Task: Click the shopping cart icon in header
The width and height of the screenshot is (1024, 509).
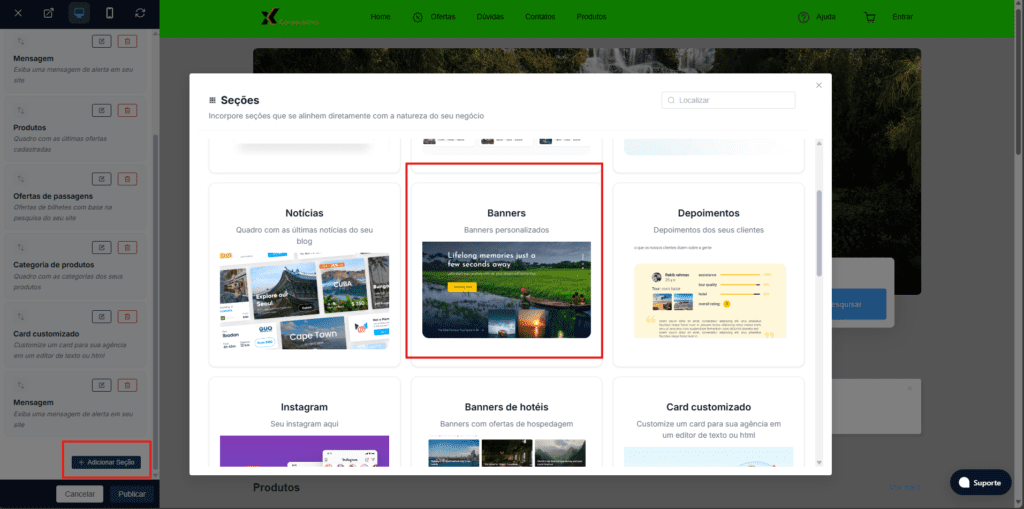Action: click(x=870, y=17)
